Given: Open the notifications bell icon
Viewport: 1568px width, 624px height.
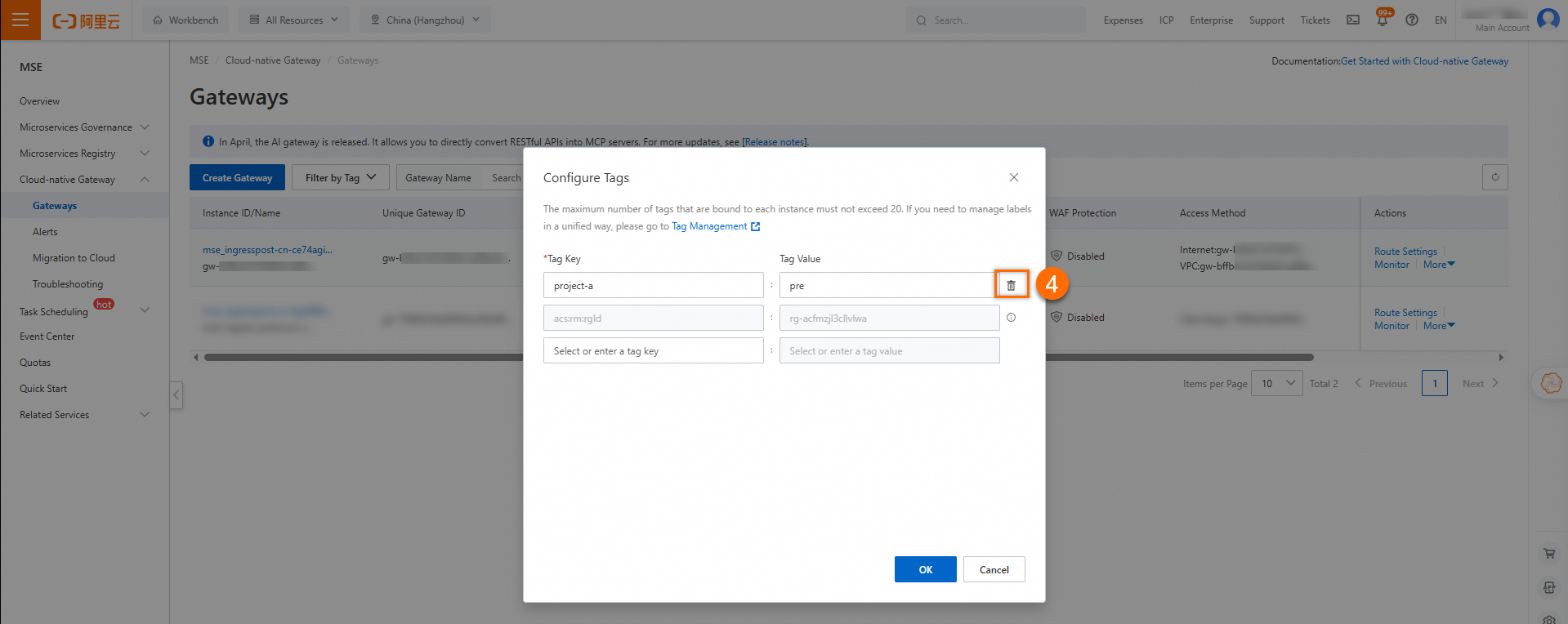Looking at the screenshot, I should pos(1383,20).
